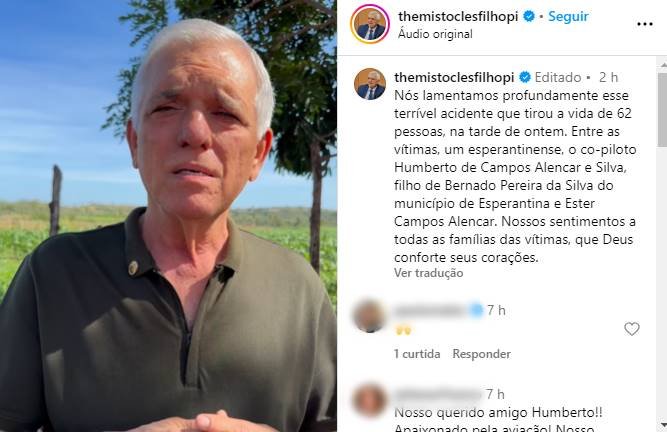Click the verified badge in caption line
The width and height of the screenshot is (667, 432).
(x=525, y=77)
